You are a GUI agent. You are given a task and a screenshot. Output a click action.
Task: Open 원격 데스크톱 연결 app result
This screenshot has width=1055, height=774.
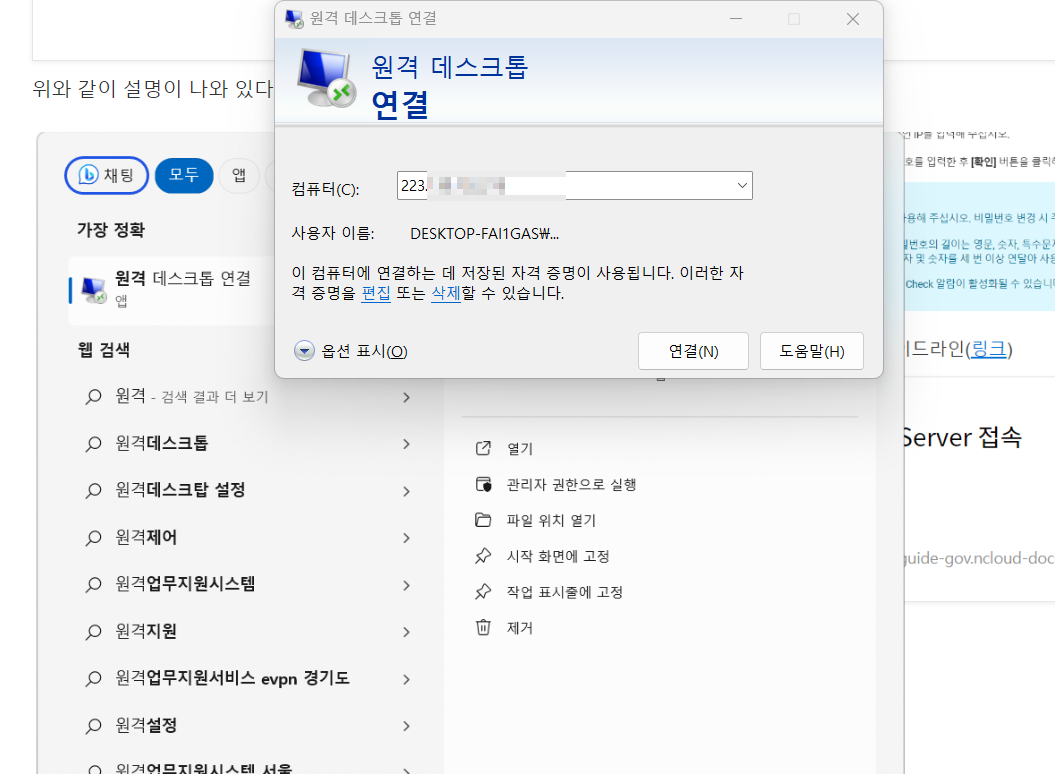[x=172, y=289]
